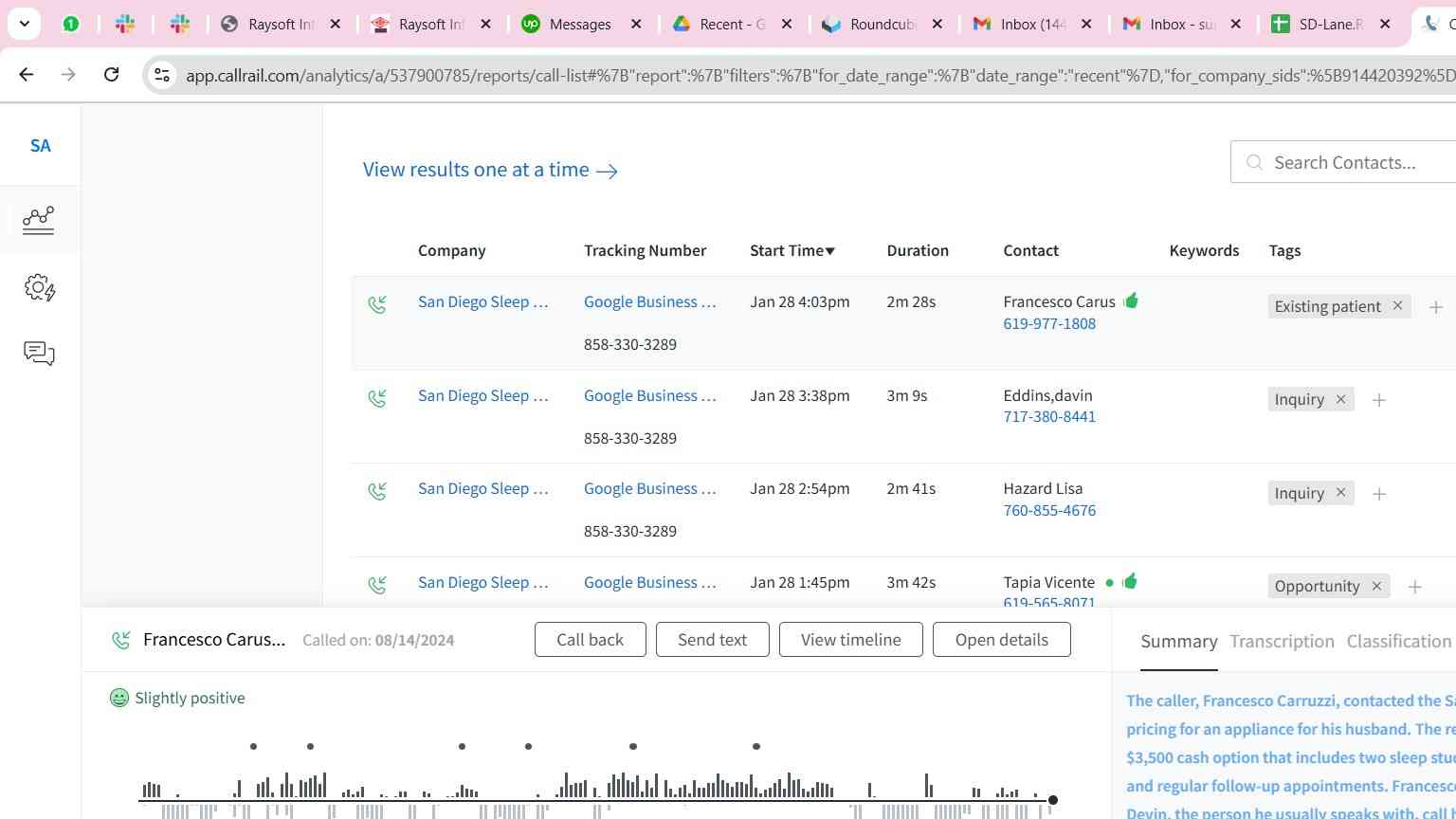The image size is (1456, 819).
Task: Click contact name Hazard Lisa
Action: [1043, 488]
